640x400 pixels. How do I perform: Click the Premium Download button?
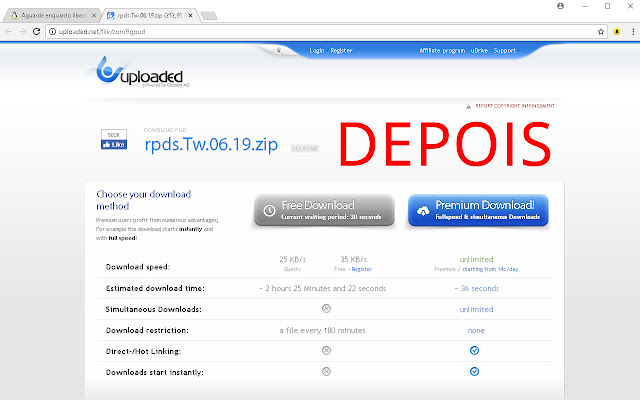[x=478, y=210]
